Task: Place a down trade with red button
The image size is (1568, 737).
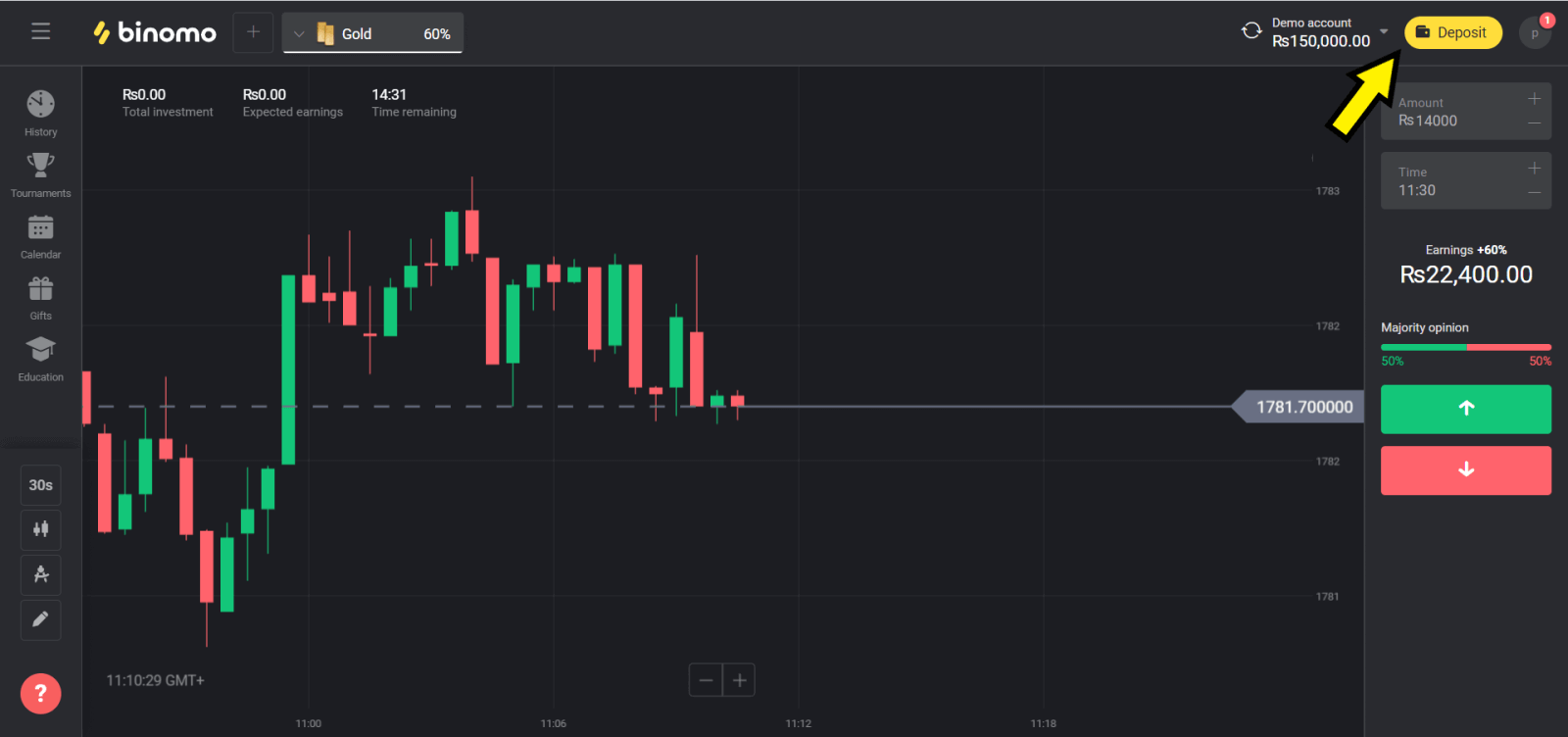Action: click(1465, 470)
